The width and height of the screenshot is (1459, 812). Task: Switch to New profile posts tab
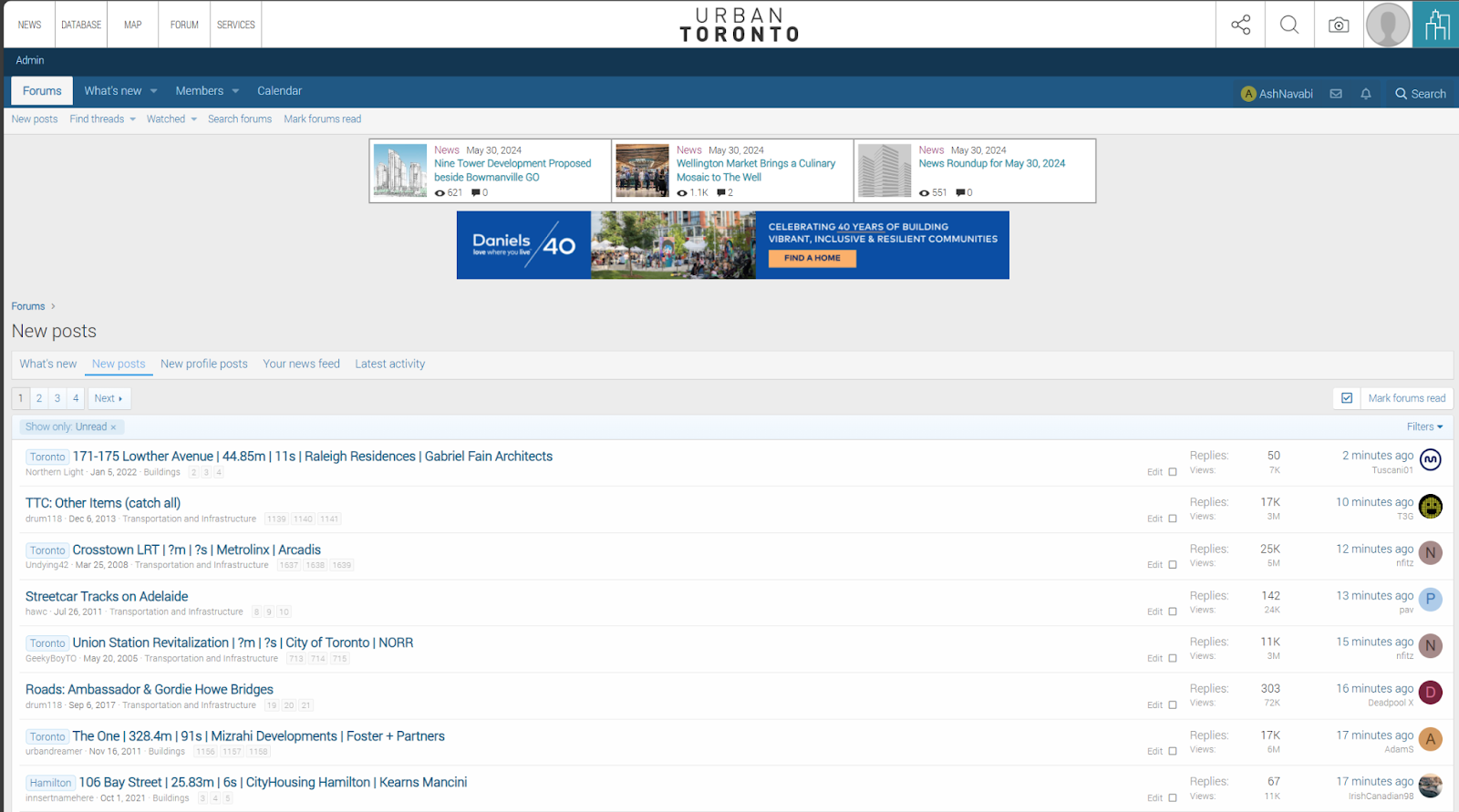click(x=204, y=364)
